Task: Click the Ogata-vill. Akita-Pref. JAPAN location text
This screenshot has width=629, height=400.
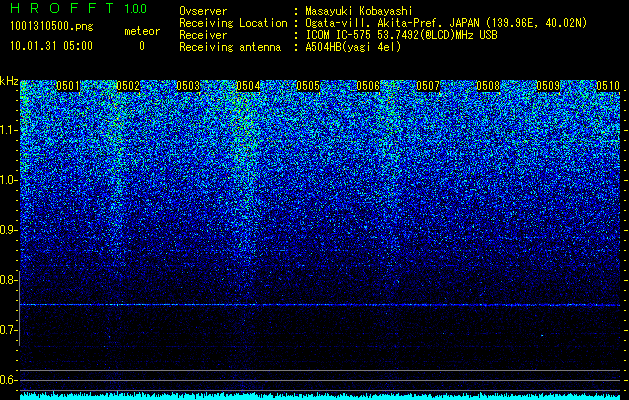Action: (446, 23)
